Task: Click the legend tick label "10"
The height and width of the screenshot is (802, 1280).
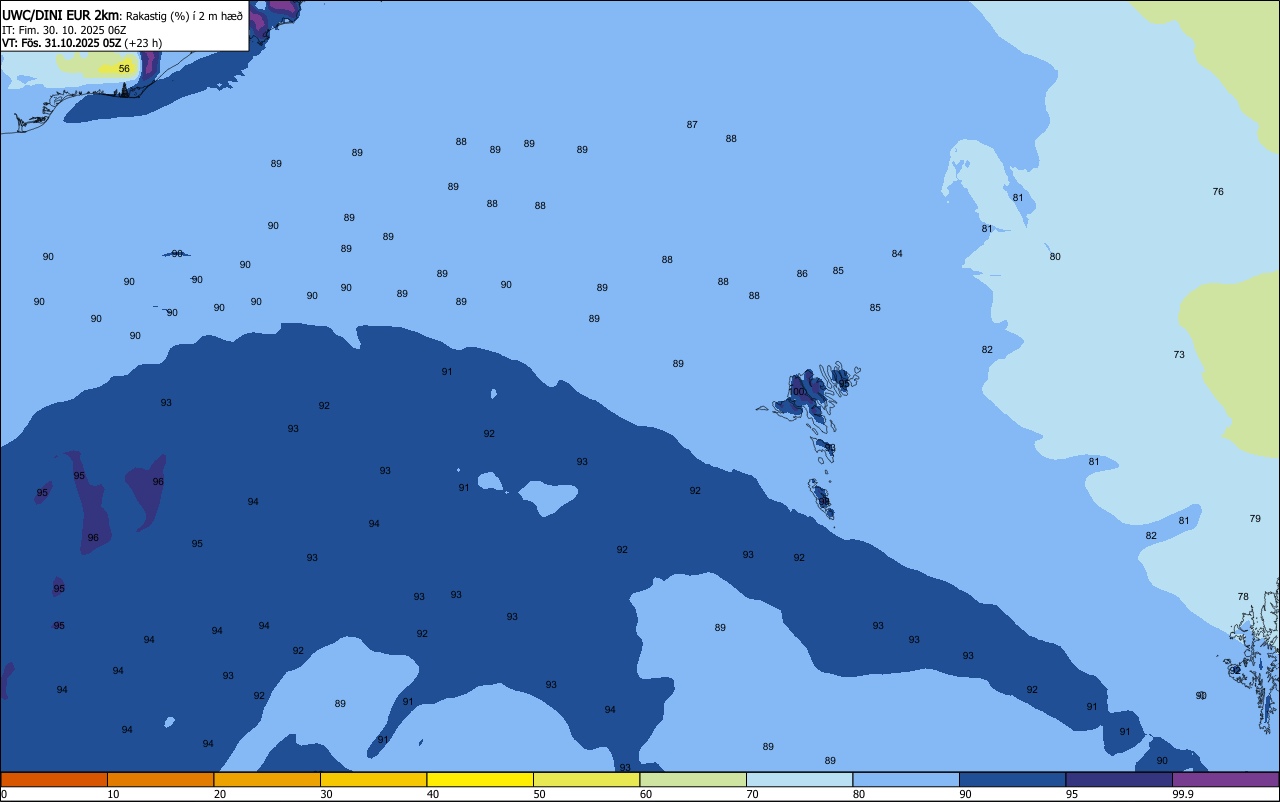Action: point(113,794)
